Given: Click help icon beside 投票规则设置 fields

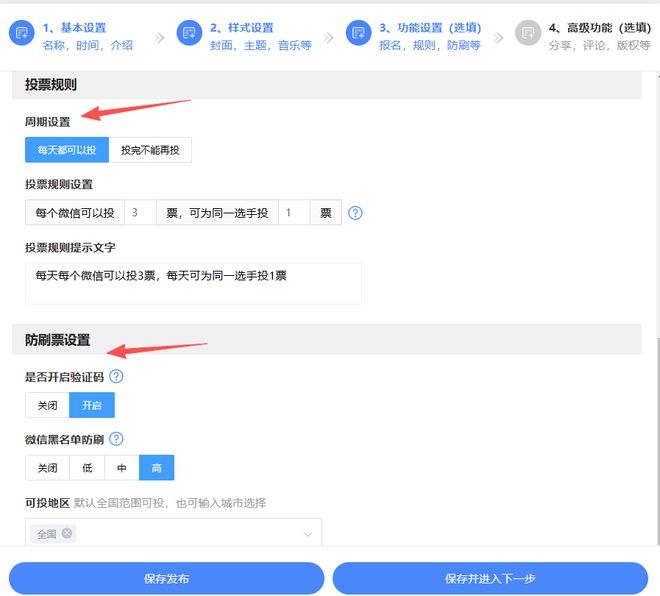Looking at the screenshot, I should (x=355, y=213).
